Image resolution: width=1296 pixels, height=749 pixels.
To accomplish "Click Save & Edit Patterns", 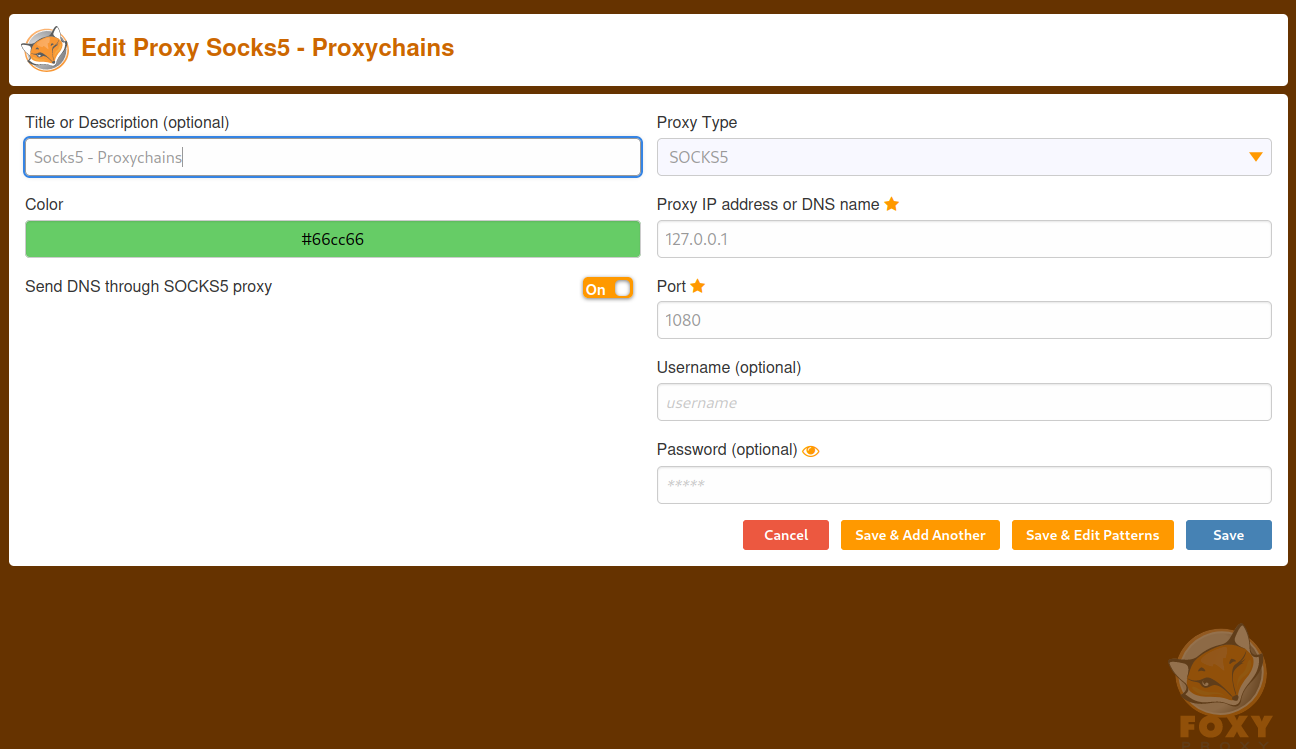I will point(1092,534).
